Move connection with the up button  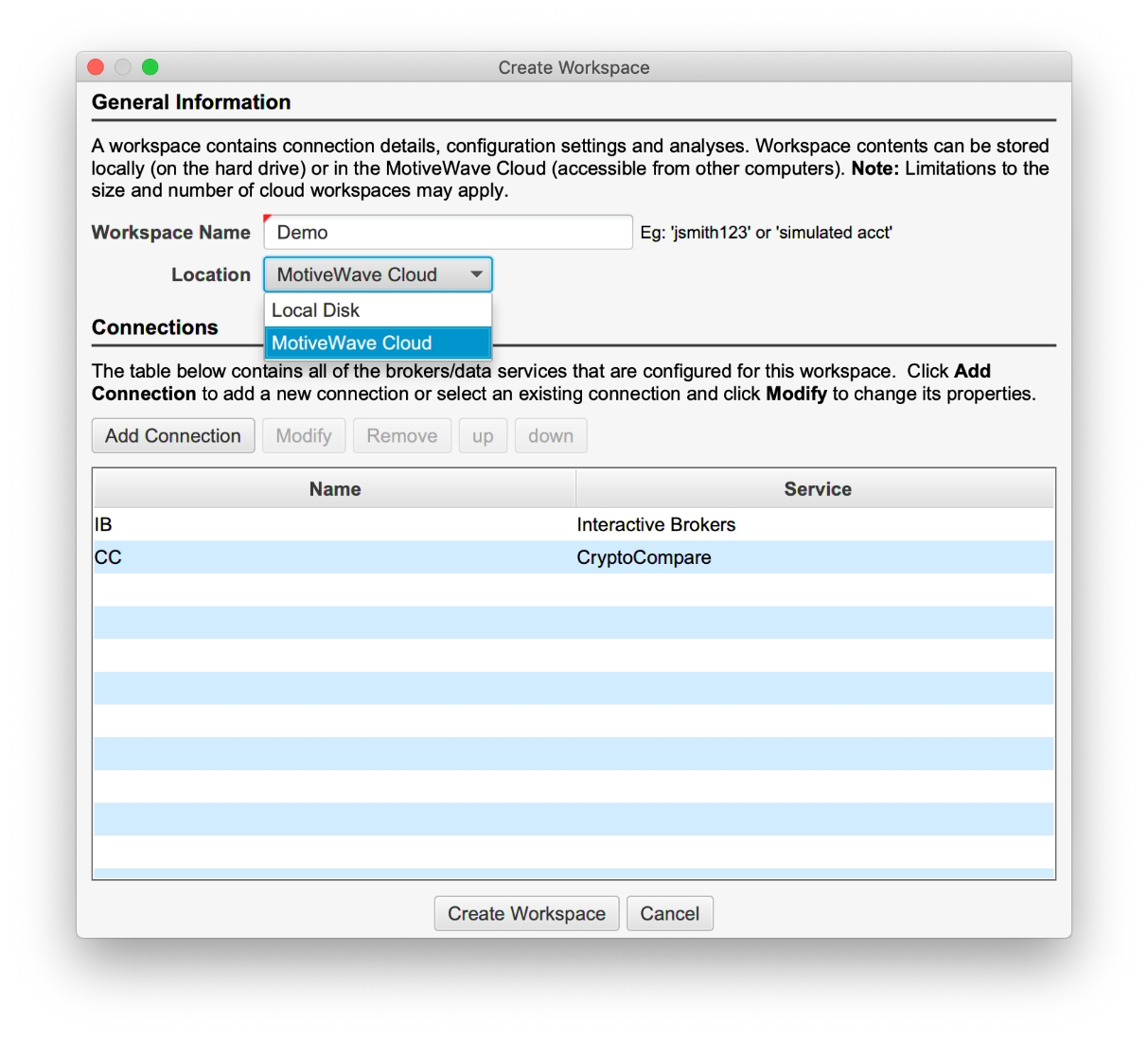[483, 436]
